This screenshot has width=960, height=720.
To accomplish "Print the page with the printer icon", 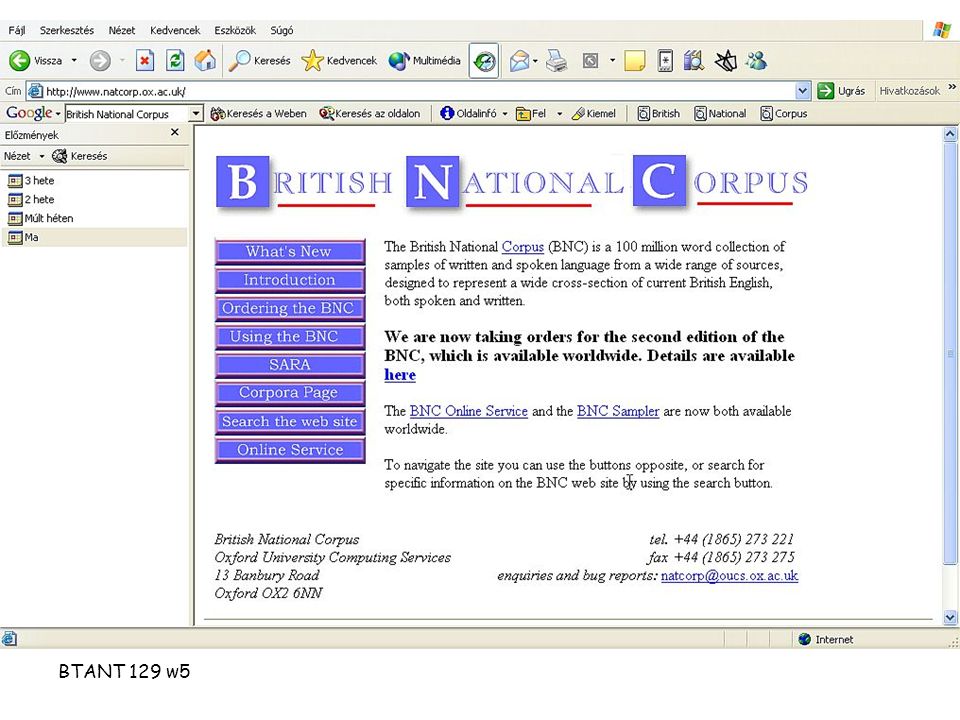I will [x=557, y=60].
